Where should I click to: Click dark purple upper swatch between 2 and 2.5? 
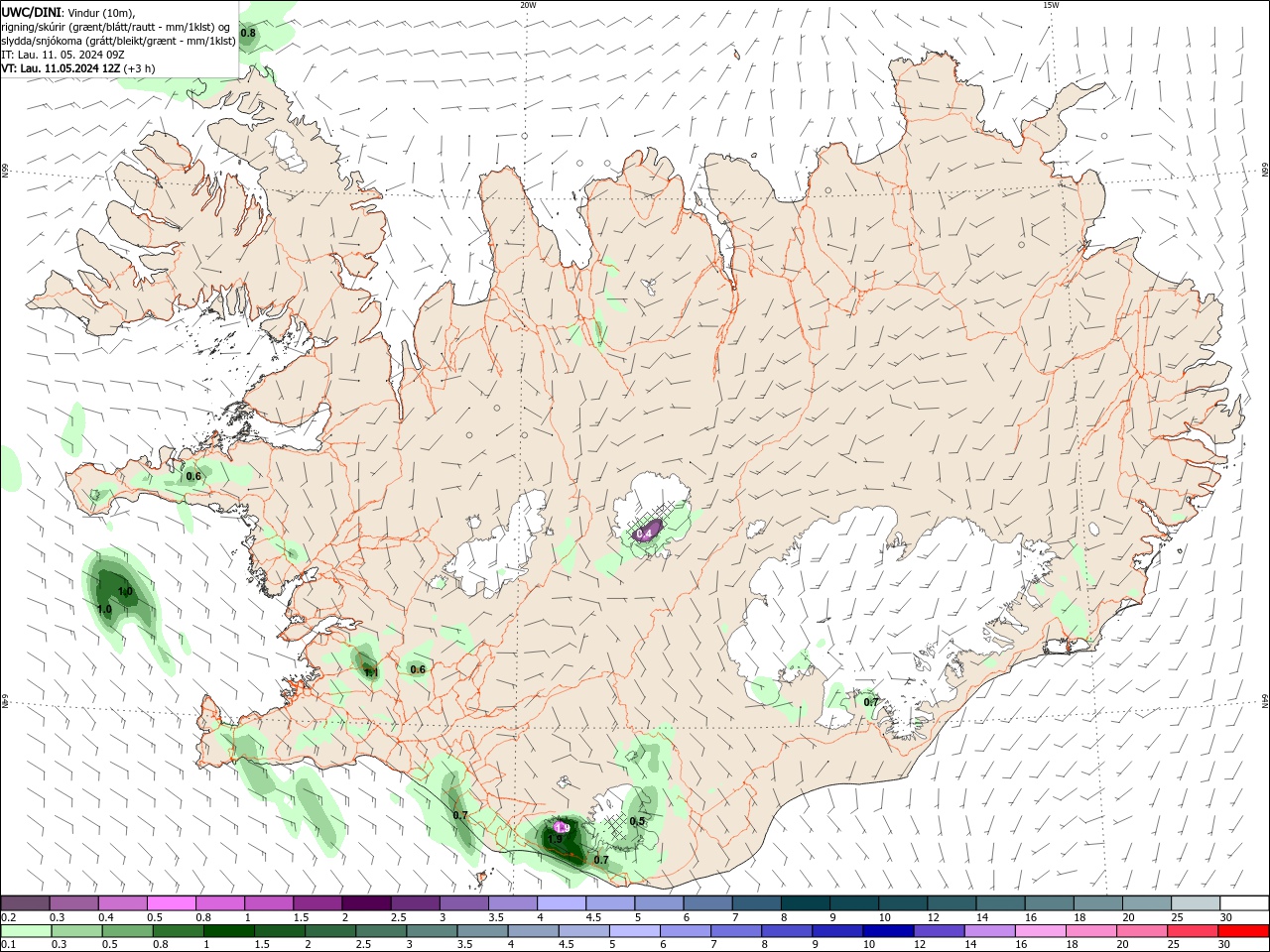click(x=366, y=902)
